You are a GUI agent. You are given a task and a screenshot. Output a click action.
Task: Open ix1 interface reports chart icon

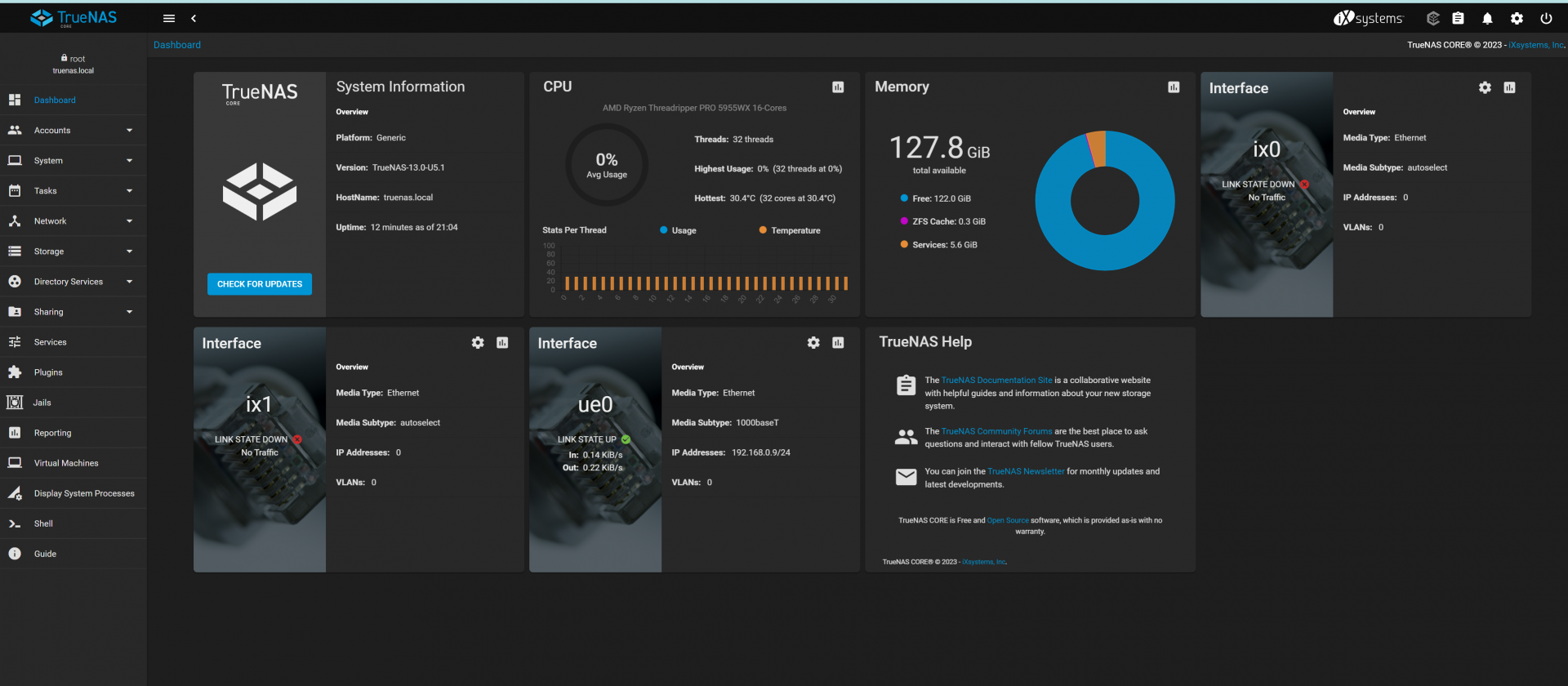(x=502, y=343)
